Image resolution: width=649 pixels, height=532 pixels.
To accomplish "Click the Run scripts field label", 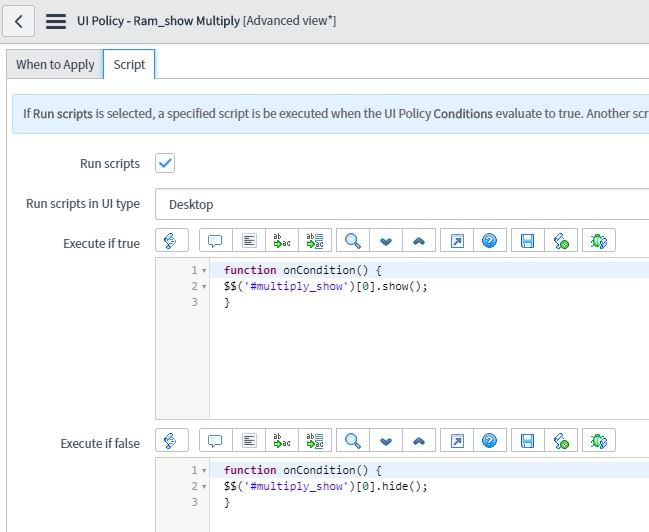I will click(x=110, y=164).
